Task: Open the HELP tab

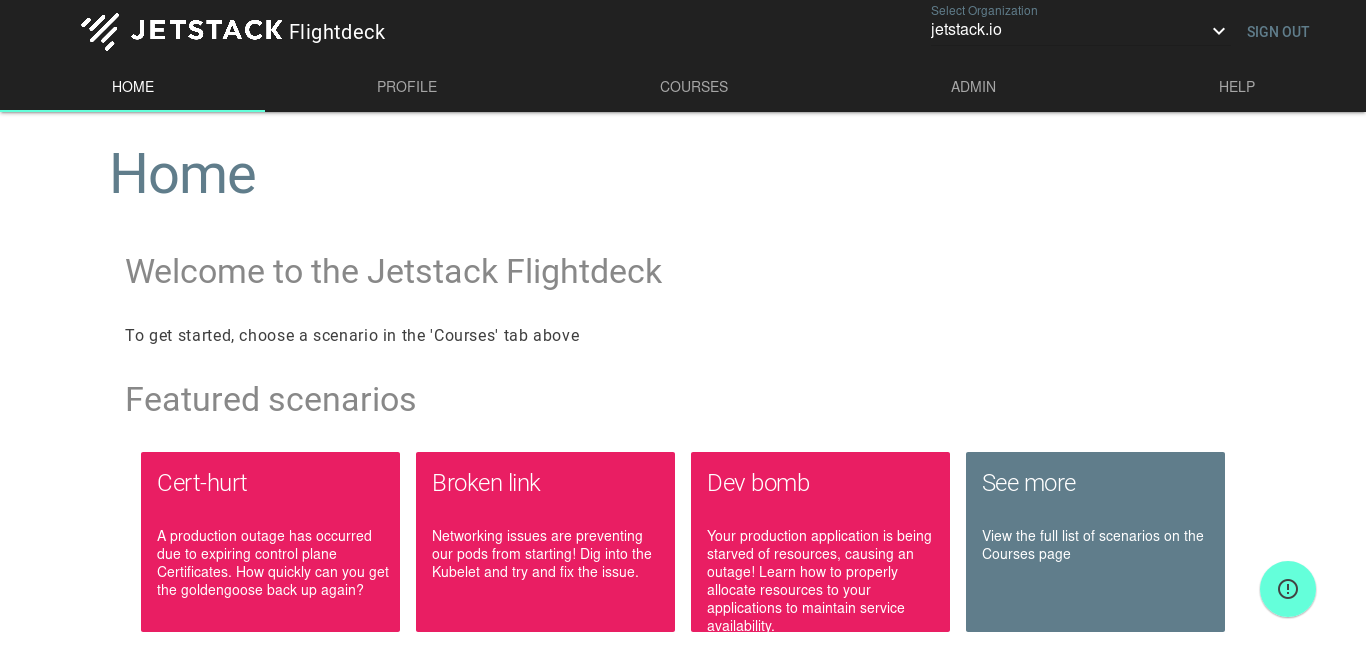Action: [x=1237, y=87]
